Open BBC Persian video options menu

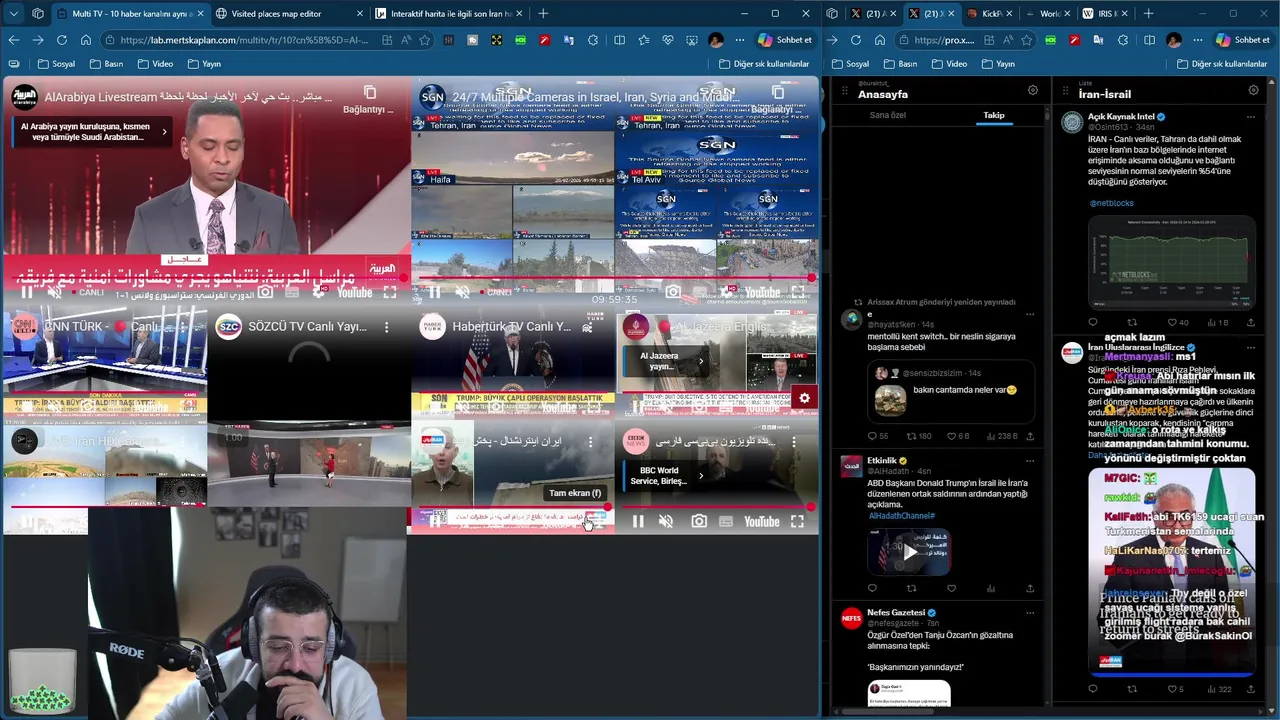click(x=794, y=441)
